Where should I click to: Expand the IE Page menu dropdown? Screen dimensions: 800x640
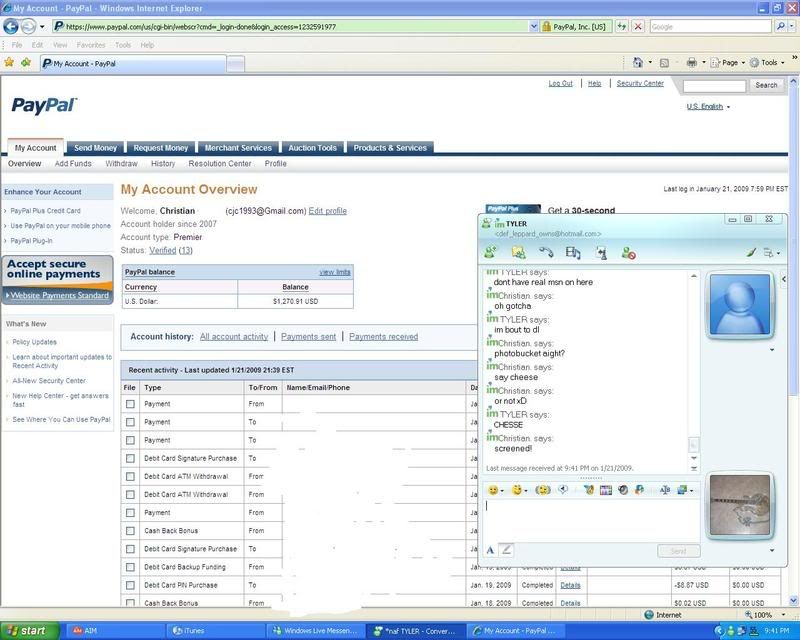coord(730,62)
